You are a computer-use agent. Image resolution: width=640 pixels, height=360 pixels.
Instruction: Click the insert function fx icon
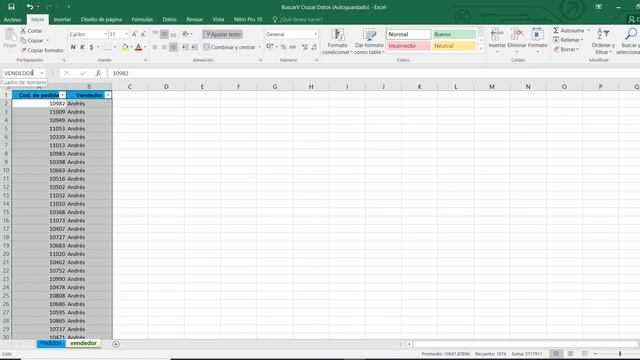pyautogui.click(x=98, y=73)
